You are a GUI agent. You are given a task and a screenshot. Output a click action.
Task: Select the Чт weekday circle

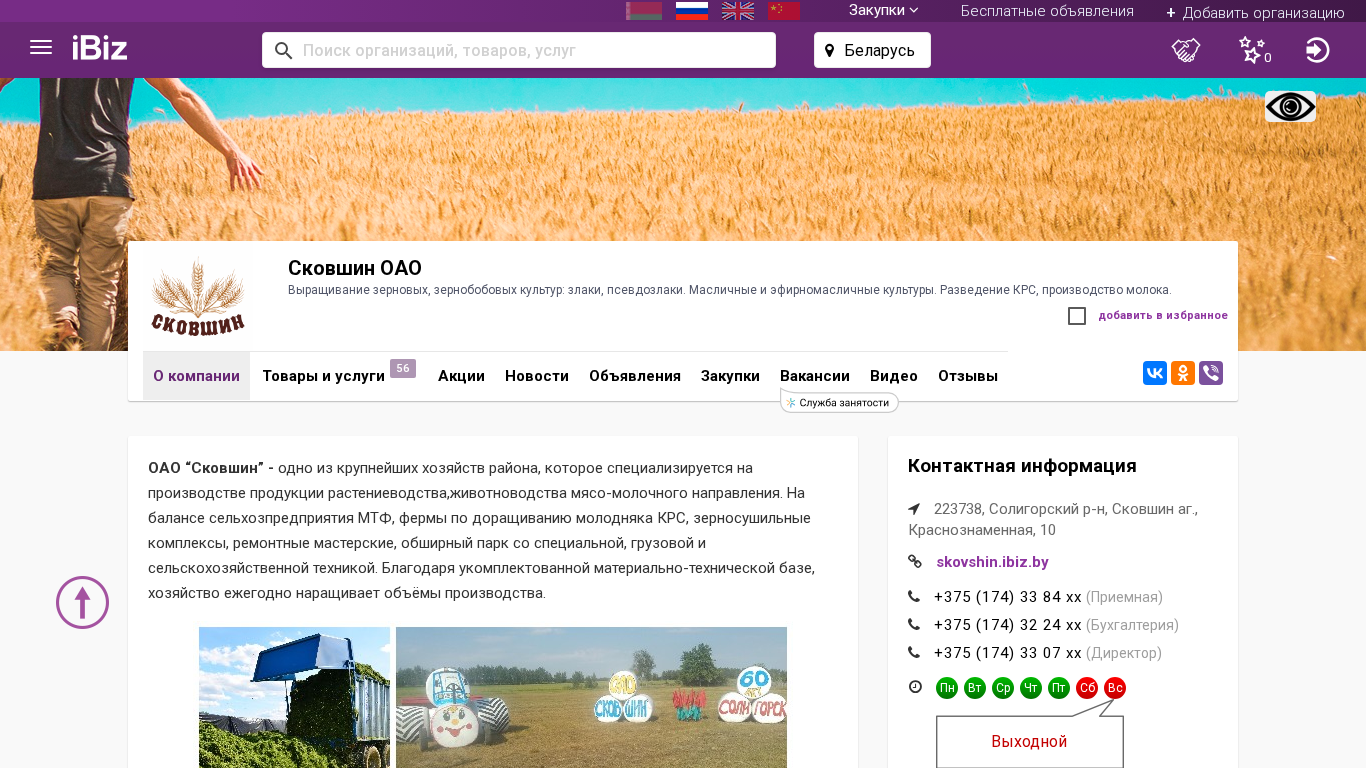[x=1031, y=688]
